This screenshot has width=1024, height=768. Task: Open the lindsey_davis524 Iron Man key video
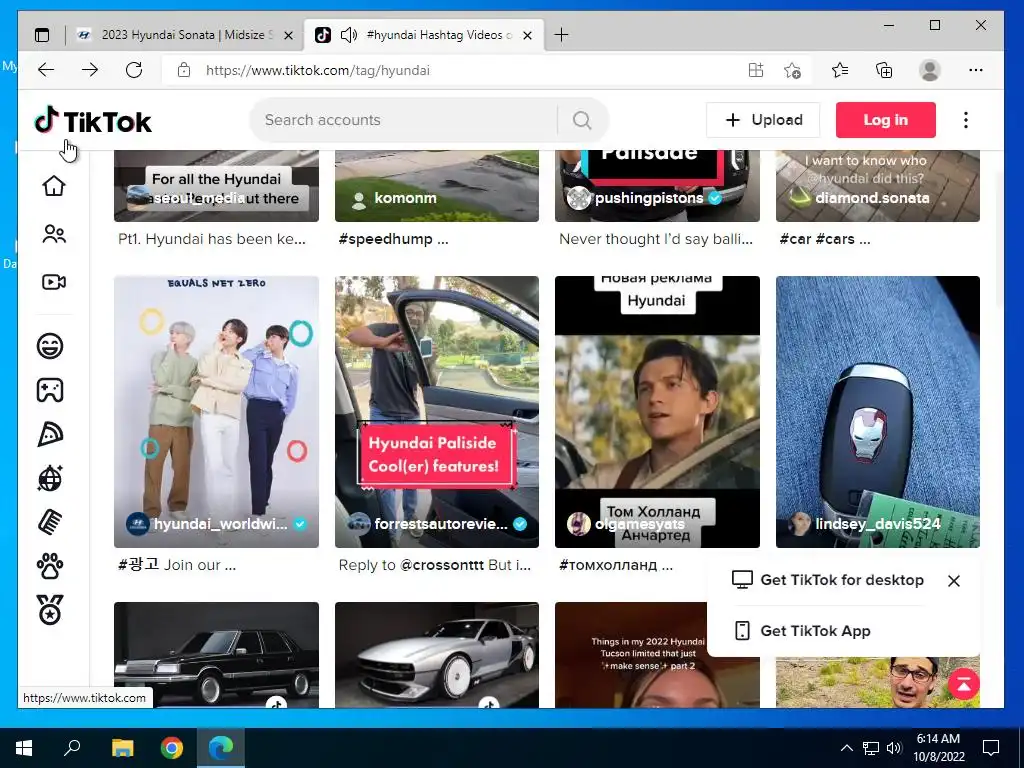[x=878, y=411]
